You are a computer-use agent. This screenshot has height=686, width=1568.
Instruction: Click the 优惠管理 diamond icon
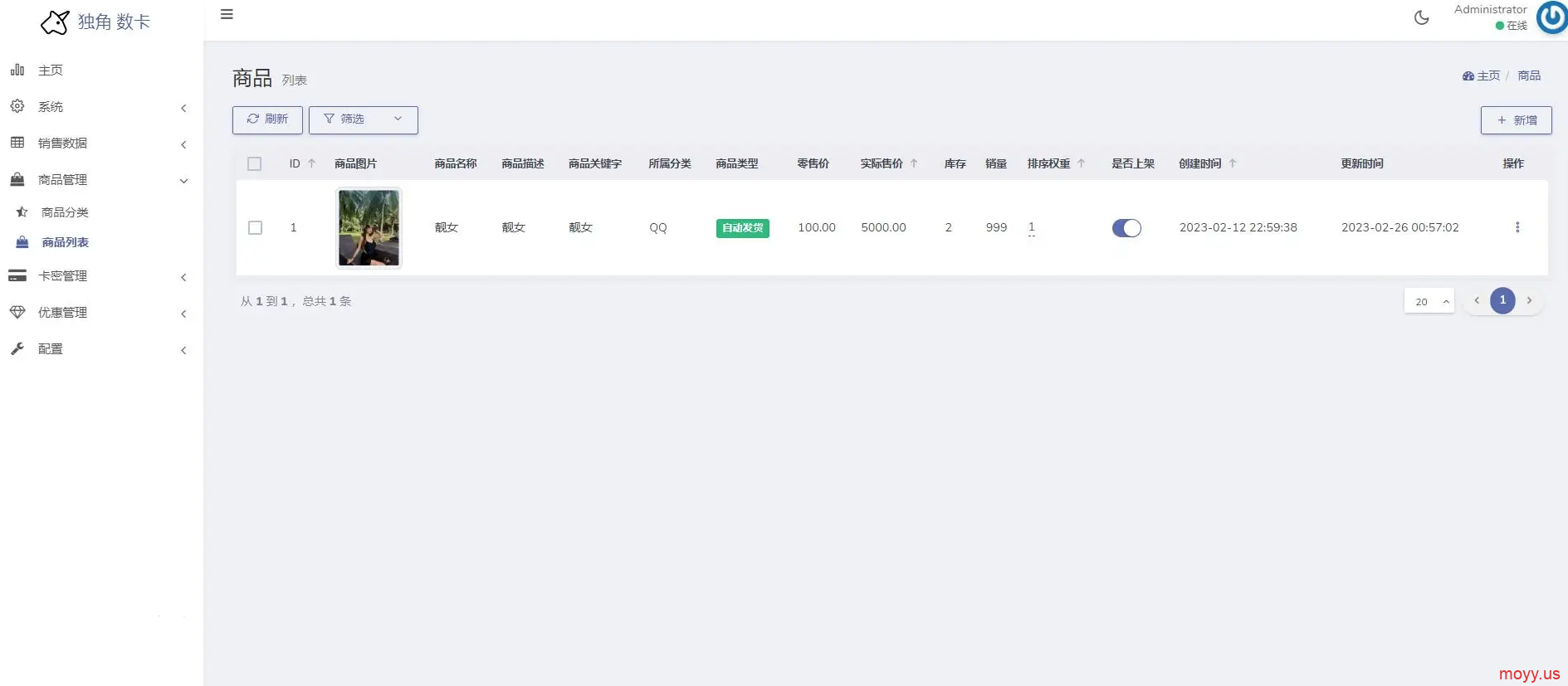pos(17,312)
